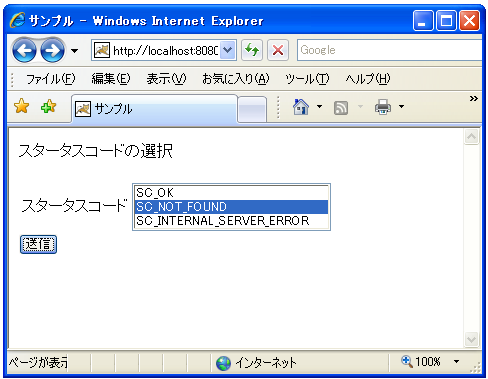Viewport: 488px width, 379px height.
Task: Open recent pages dropdown beside navigation arrows
Action: tap(75, 51)
